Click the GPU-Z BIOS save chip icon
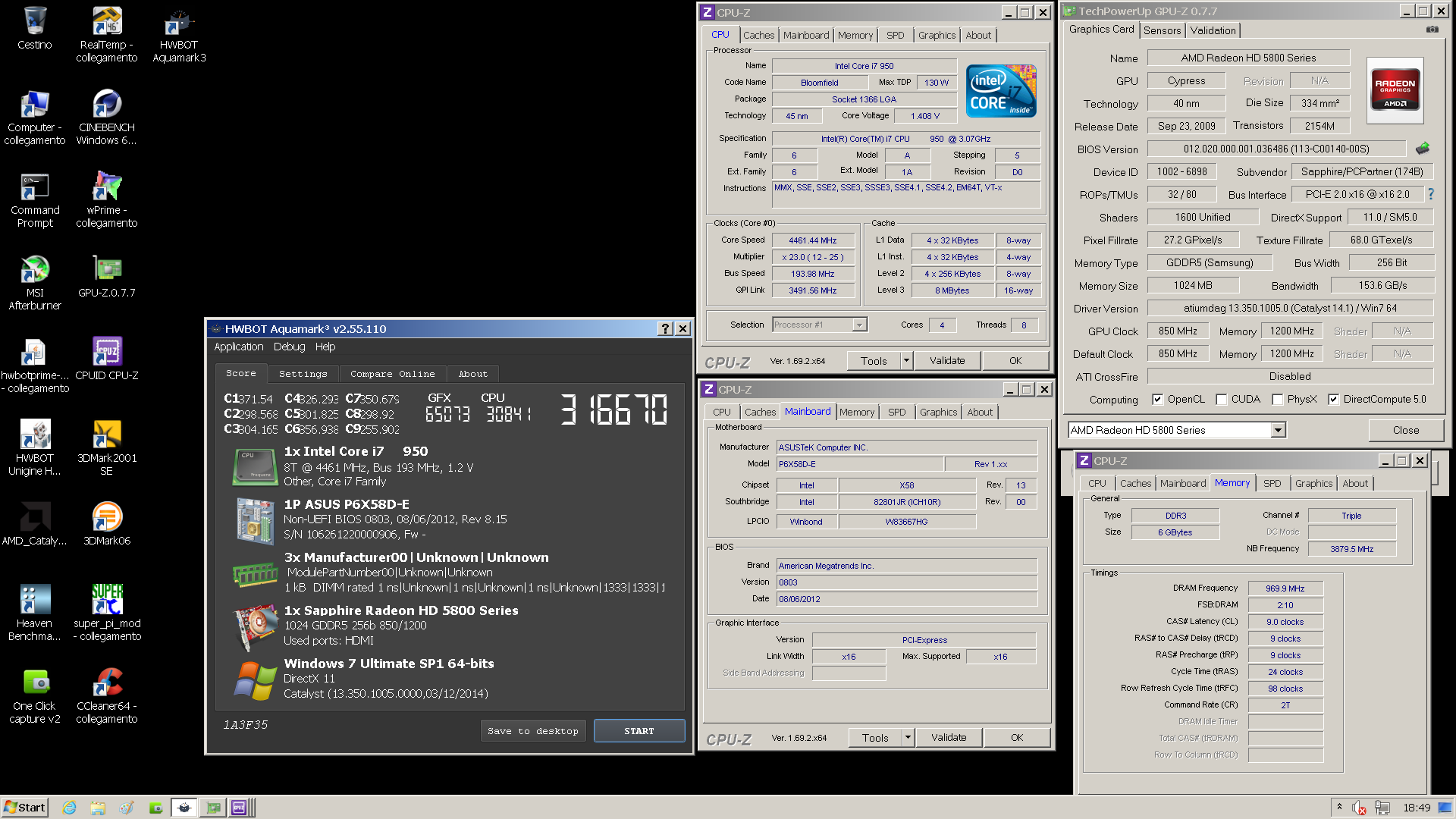The height and width of the screenshot is (819, 1456). point(1422,149)
